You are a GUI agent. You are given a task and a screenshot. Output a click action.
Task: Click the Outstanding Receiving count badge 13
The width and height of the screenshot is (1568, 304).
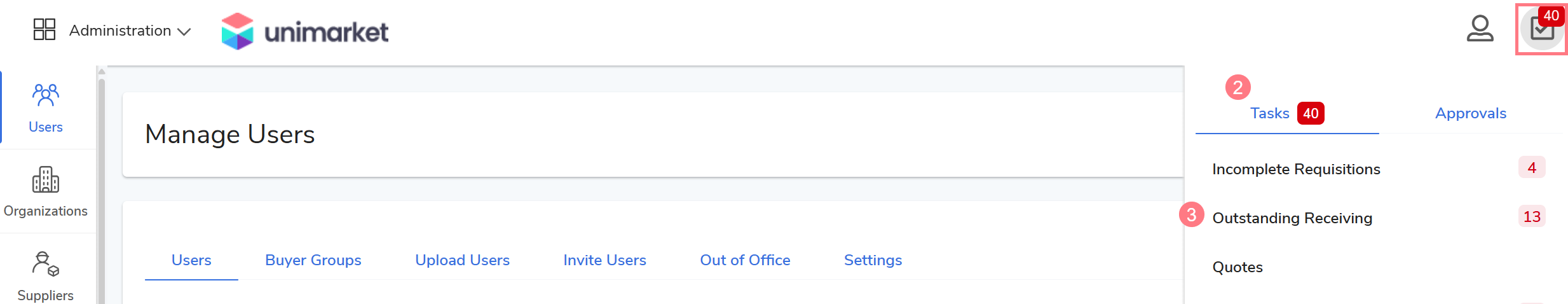tap(1531, 217)
